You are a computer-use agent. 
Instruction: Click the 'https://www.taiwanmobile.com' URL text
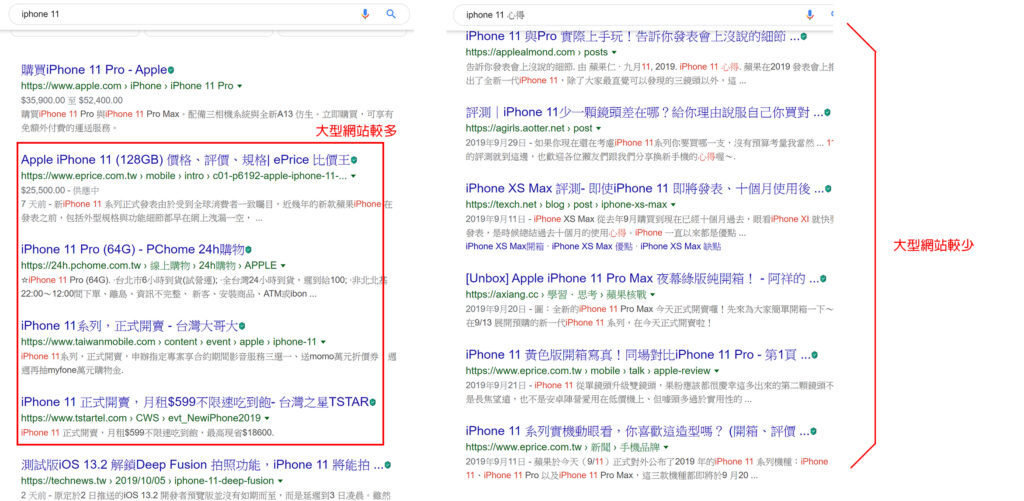(88, 342)
